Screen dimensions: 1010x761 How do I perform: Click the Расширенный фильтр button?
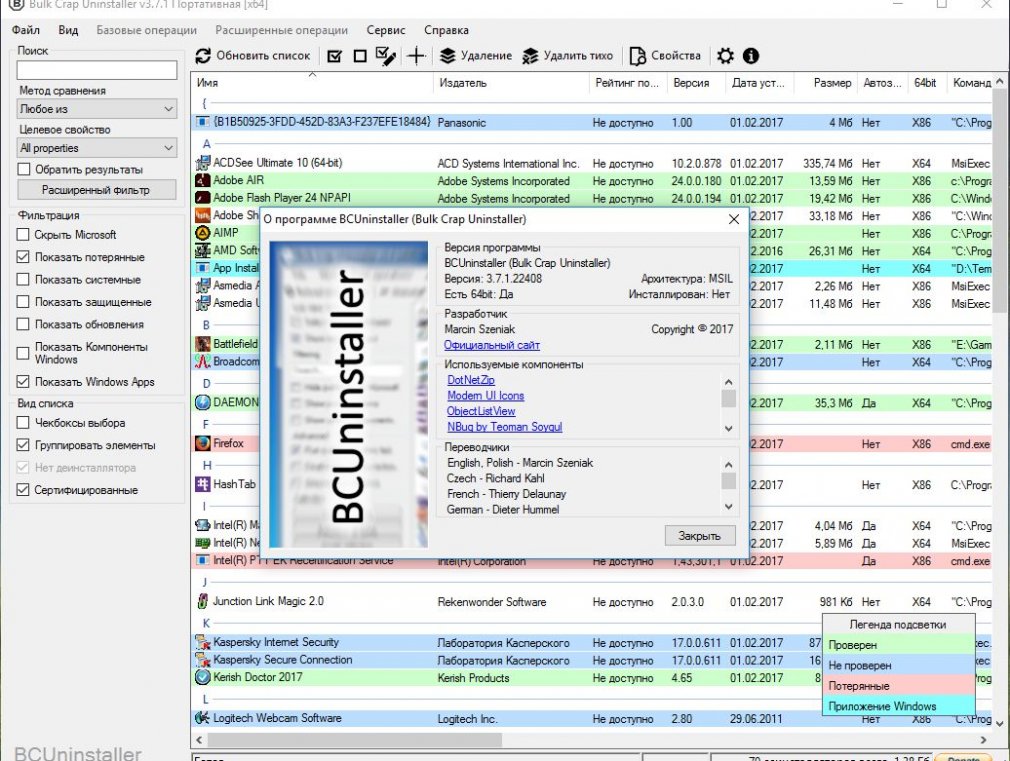click(x=96, y=190)
